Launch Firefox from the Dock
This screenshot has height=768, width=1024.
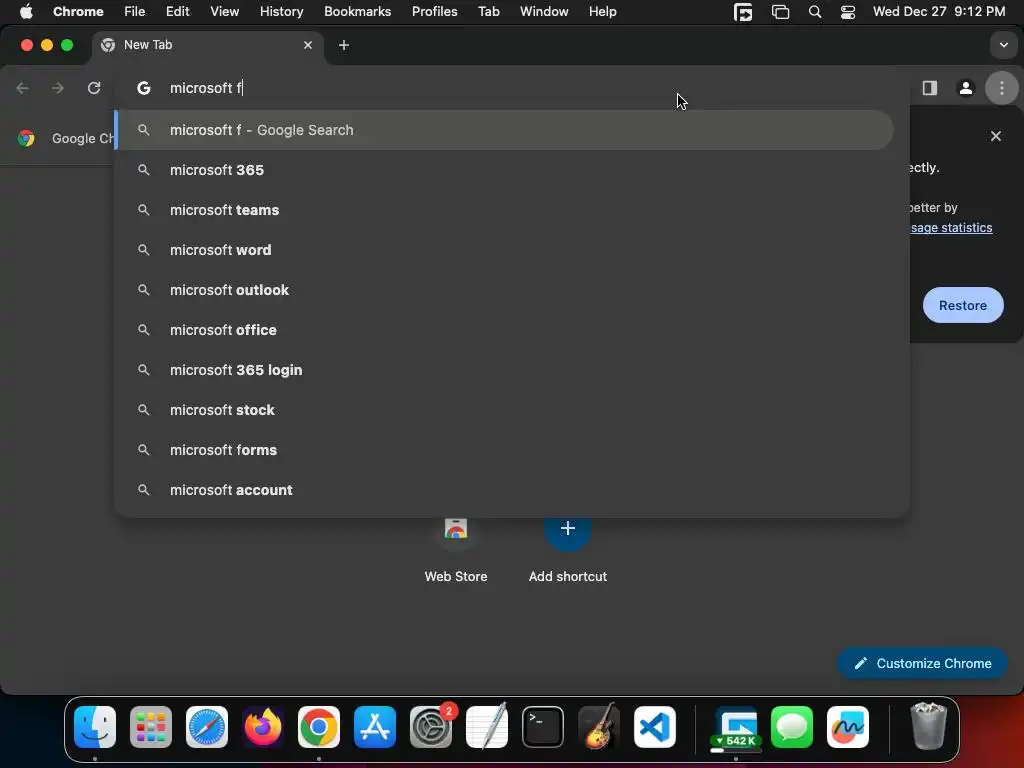point(263,727)
